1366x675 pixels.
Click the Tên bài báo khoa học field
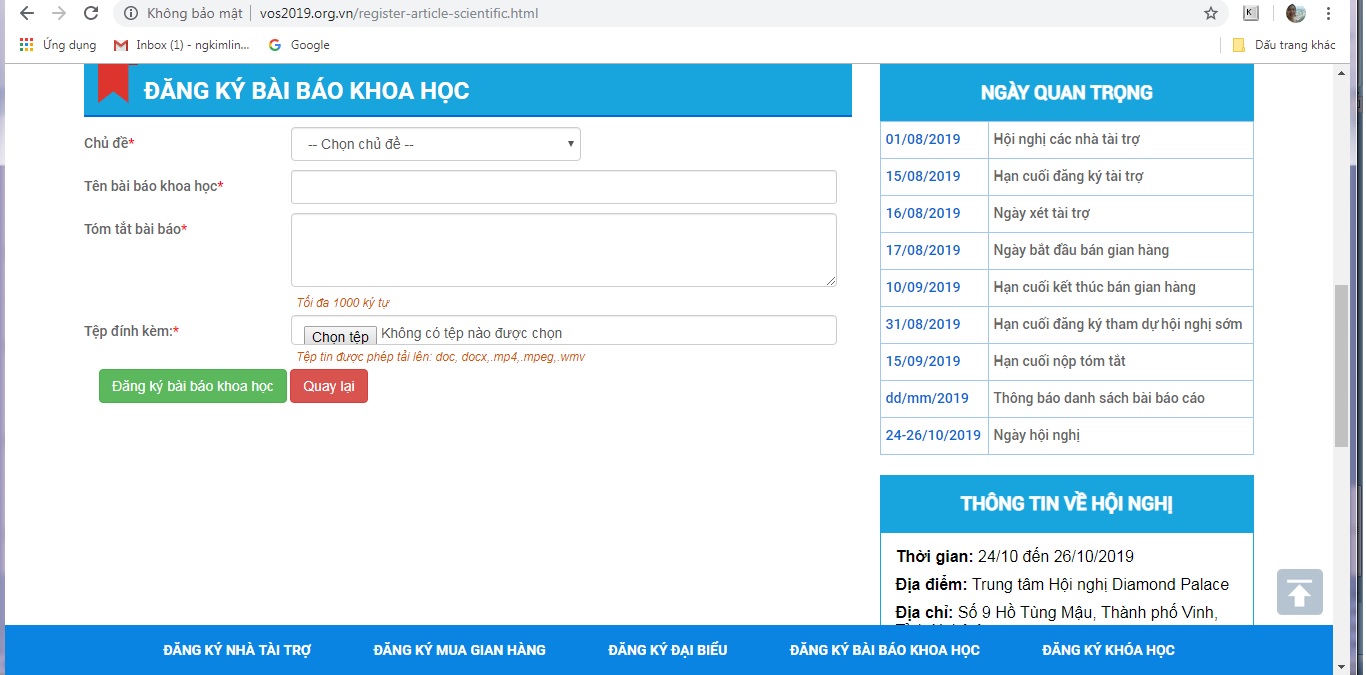coord(563,187)
